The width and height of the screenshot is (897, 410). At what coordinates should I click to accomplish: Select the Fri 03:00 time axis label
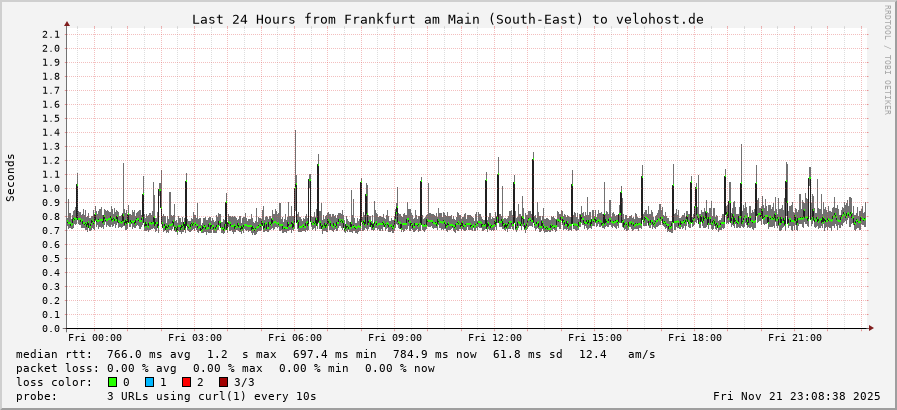(195, 338)
